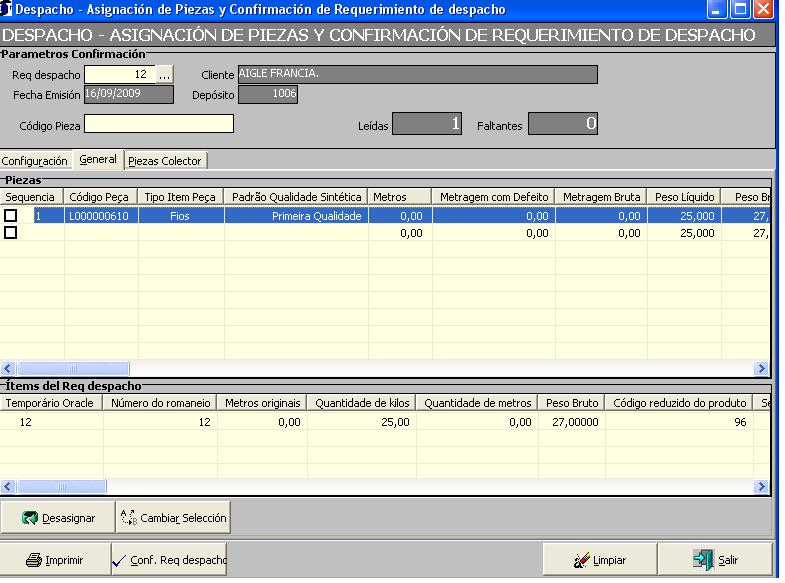Click the Desasignar button icon
The height and width of the screenshot is (583, 785).
click(31, 519)
